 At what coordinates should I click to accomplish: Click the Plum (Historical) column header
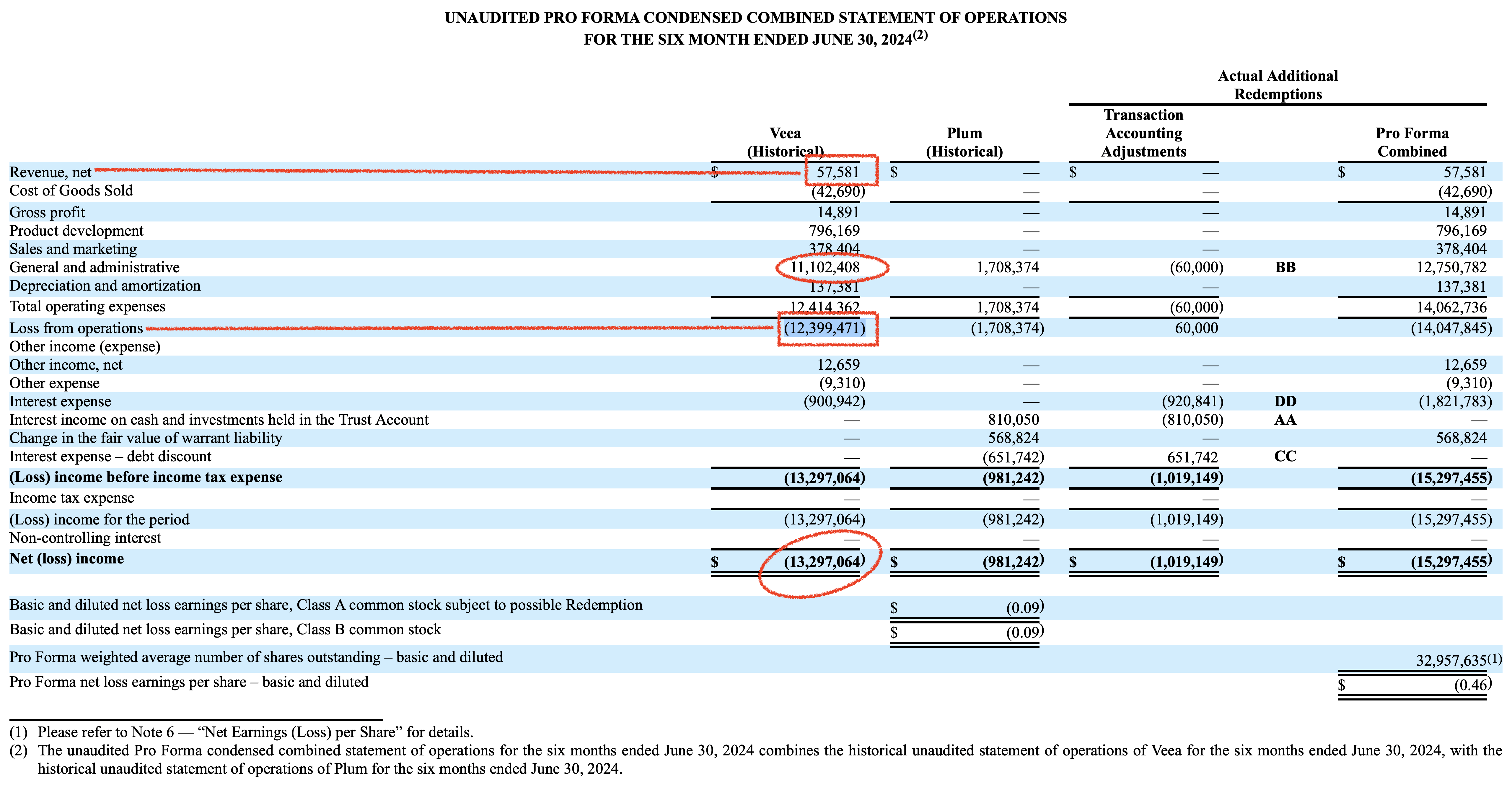[x=964, y=142]
